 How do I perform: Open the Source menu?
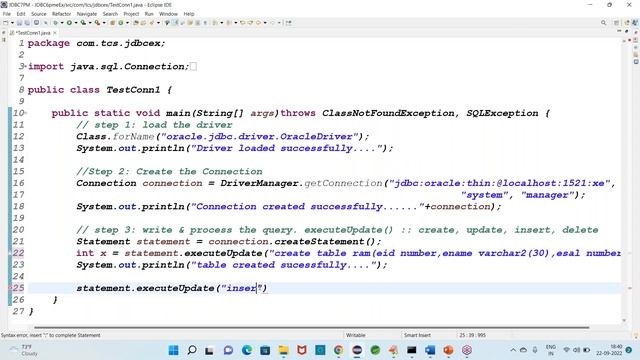click(39, 14)
